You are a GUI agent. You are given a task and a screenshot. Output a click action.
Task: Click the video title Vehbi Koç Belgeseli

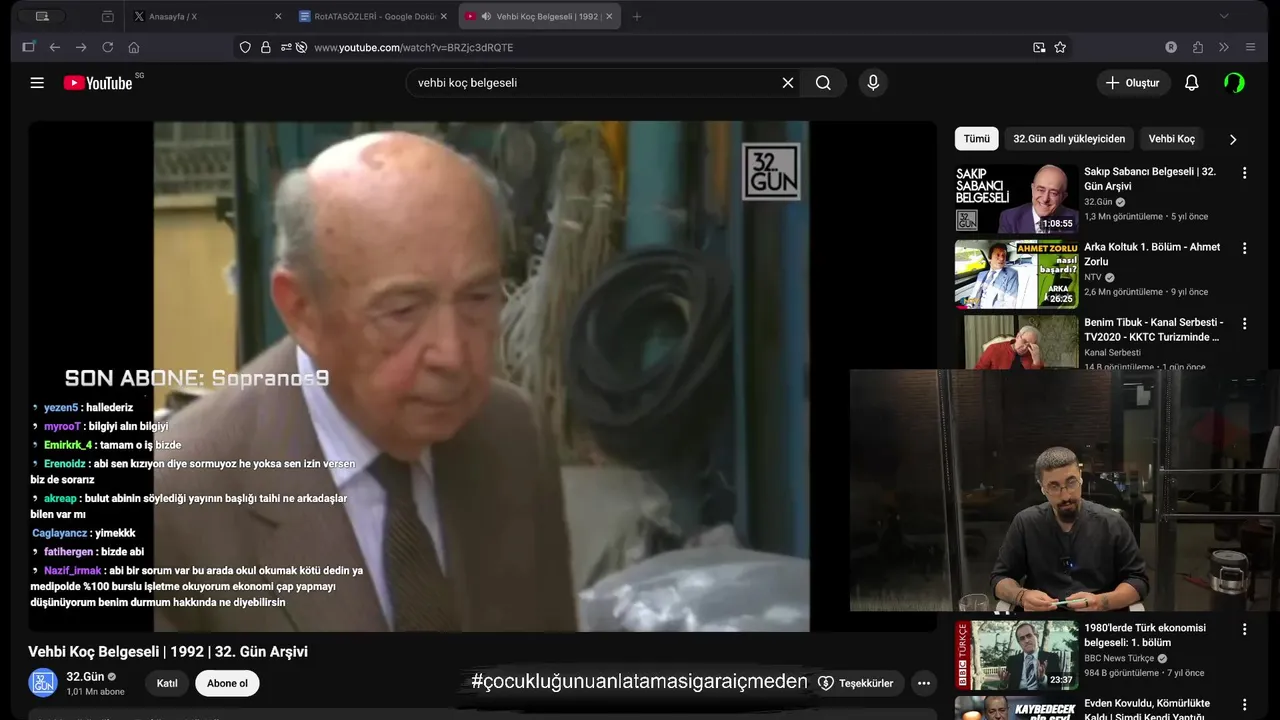point(168,652)
